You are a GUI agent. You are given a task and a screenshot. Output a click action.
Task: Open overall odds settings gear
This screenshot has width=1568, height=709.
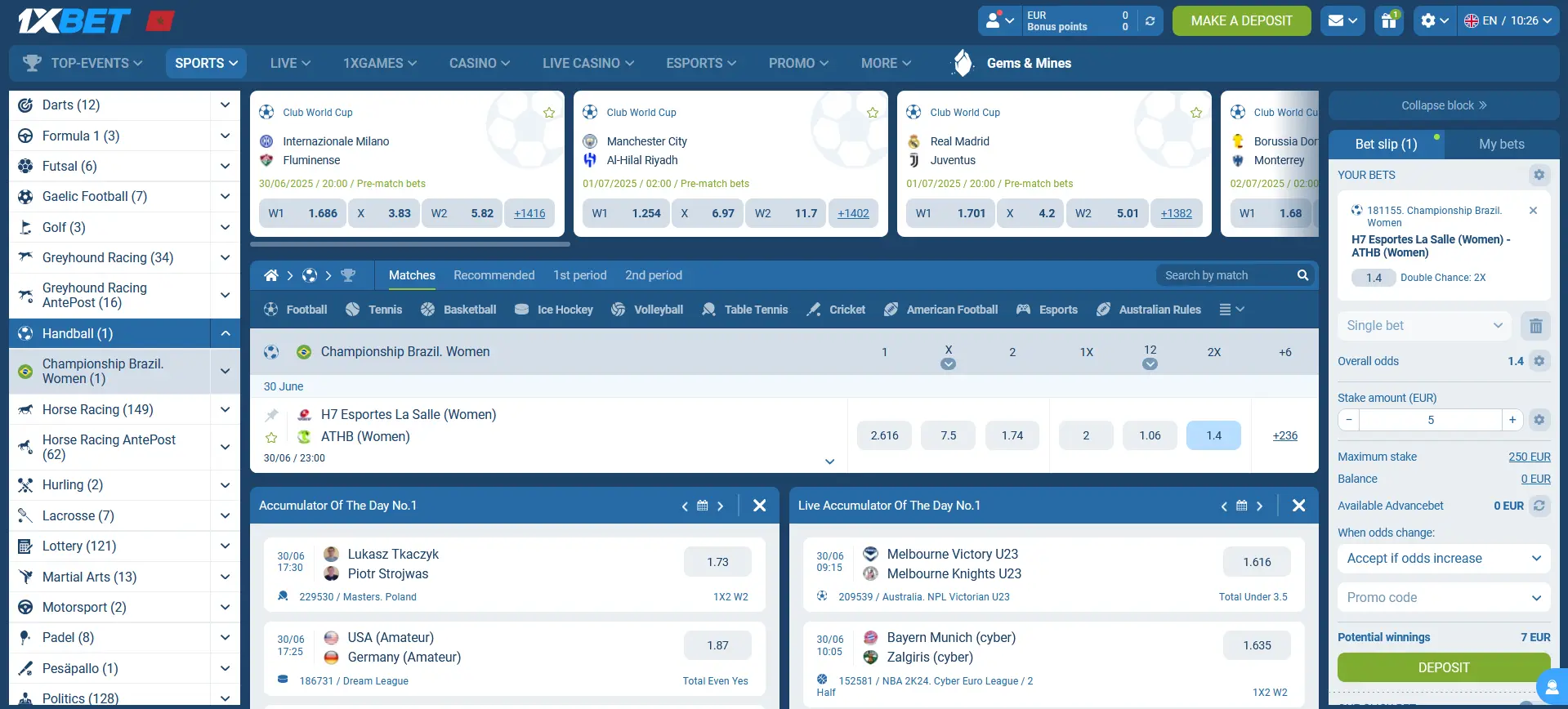coord(1539,361)
